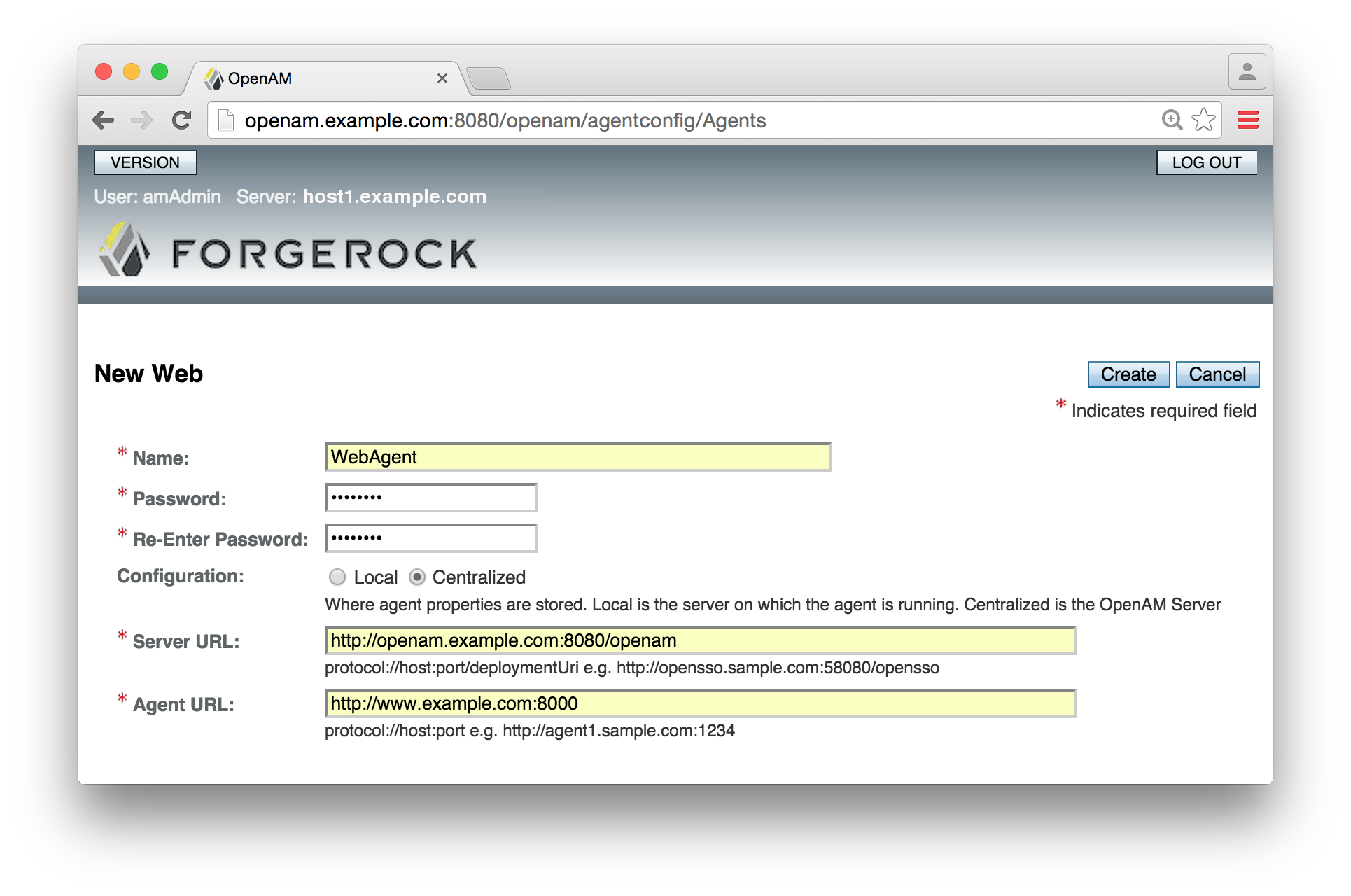Click the Name field containing WebAgent

(578, 457)
